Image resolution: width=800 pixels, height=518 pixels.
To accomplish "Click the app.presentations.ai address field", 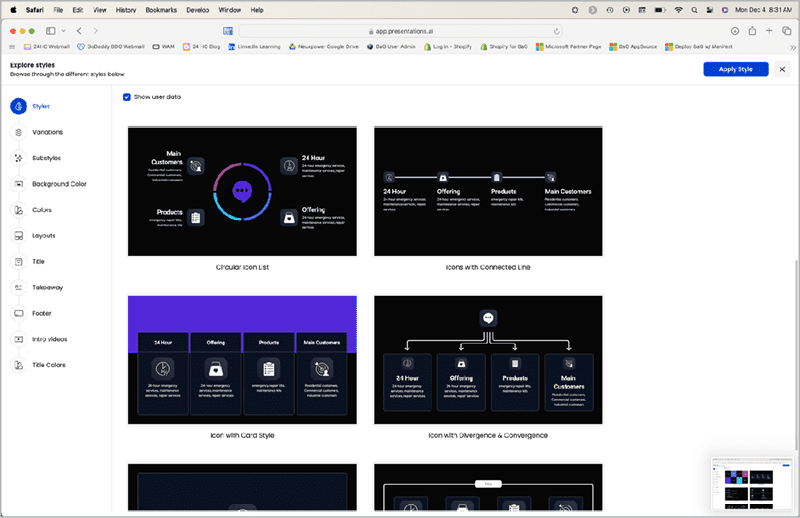I will pos(401,31).
